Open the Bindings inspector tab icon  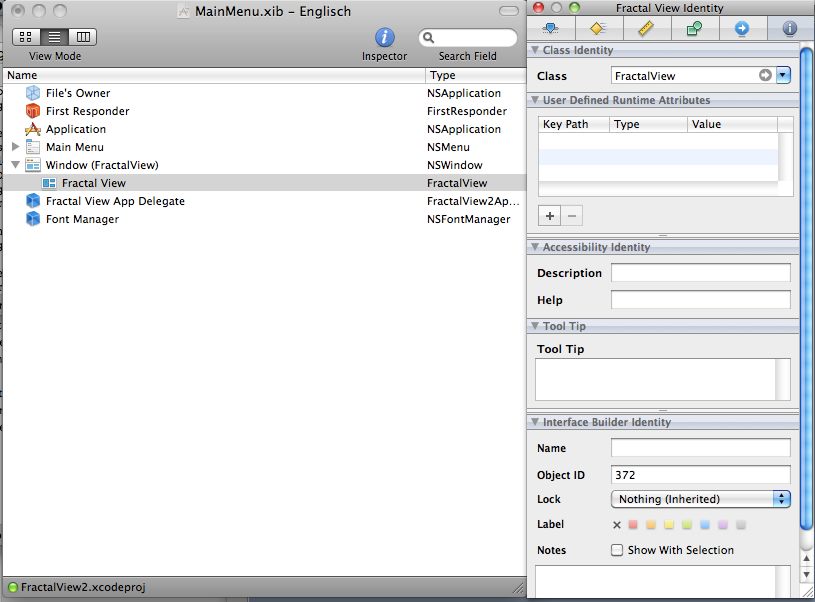click(x=693, y=29)
